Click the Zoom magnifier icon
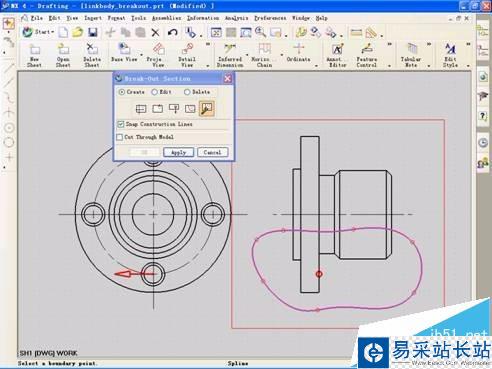Viewport: 492px width, 369px height. tap(260, 32)
